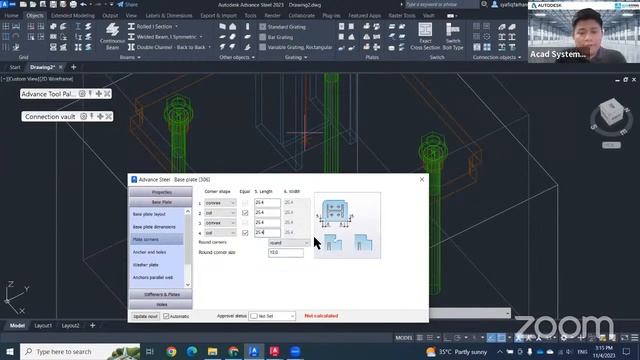Switch to the Output ribbon tab

tap(110, 16)
